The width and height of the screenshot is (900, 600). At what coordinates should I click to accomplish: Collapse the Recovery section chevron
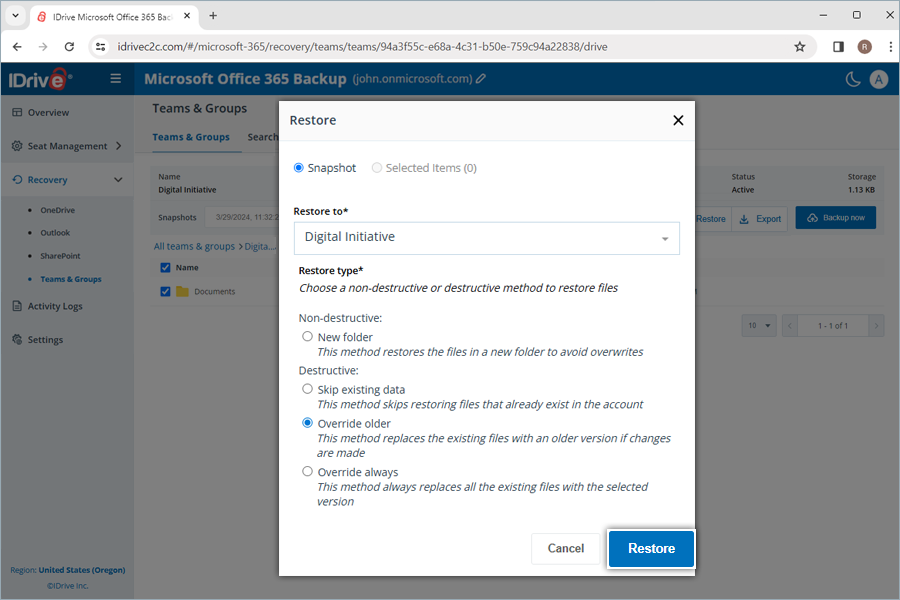point(119,179)
